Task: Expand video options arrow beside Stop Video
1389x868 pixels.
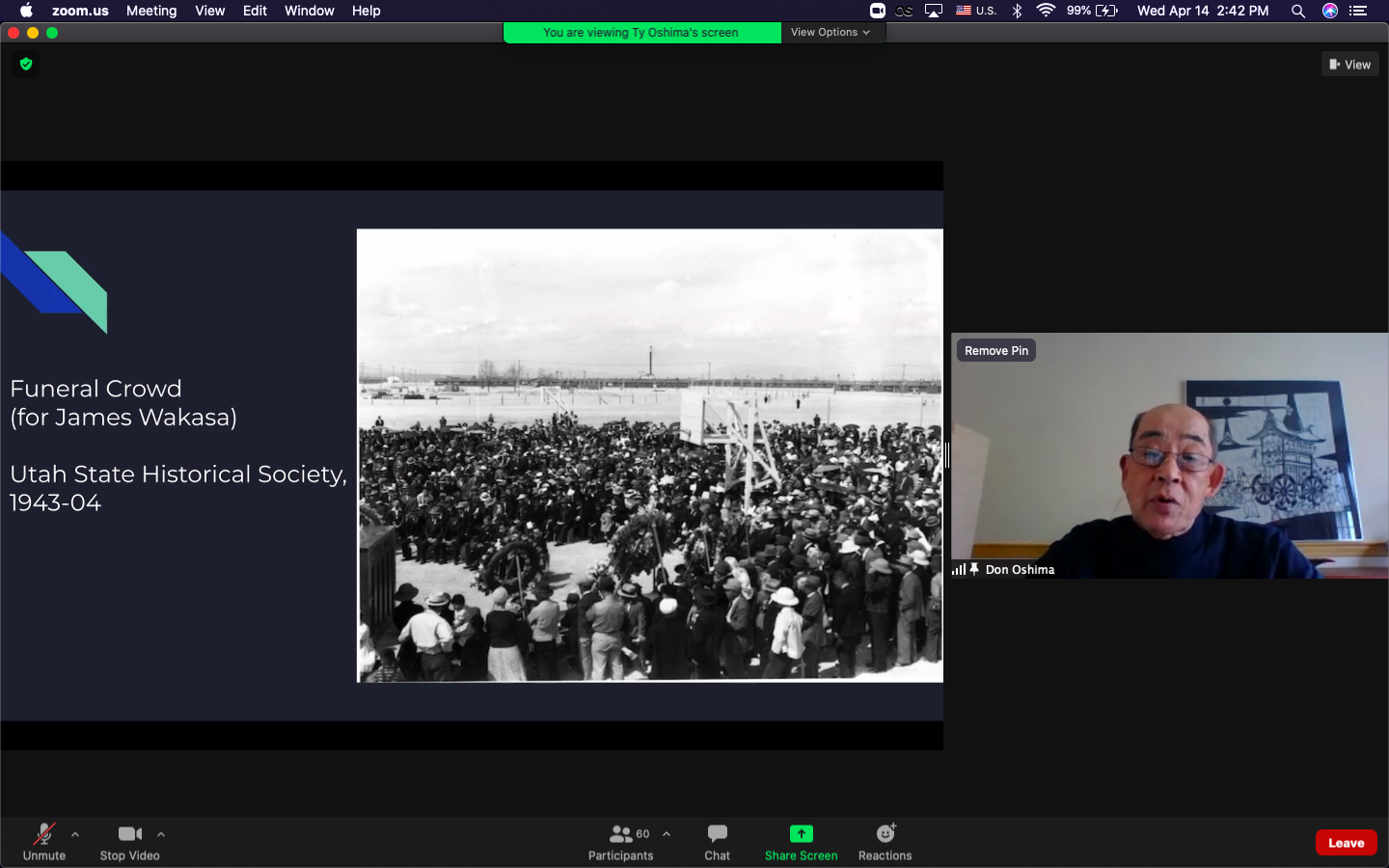Action: coord(161,834)
